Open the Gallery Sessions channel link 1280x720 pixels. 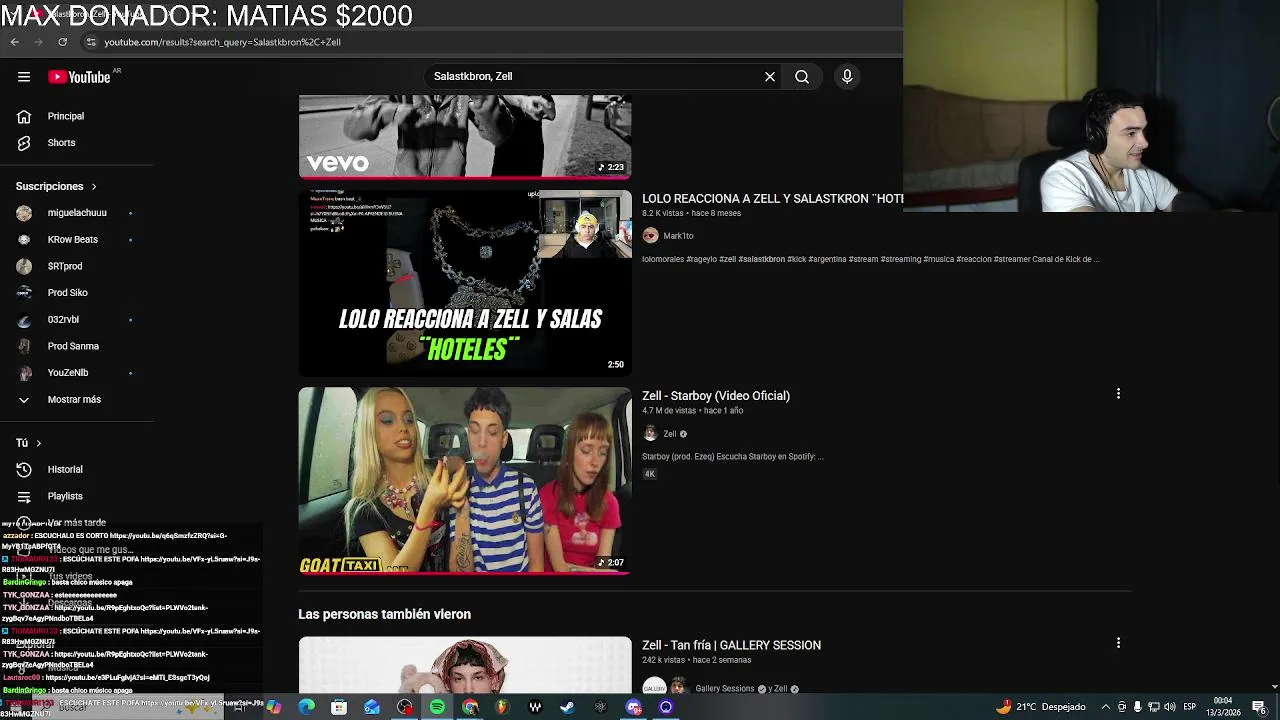pos(725,689)
